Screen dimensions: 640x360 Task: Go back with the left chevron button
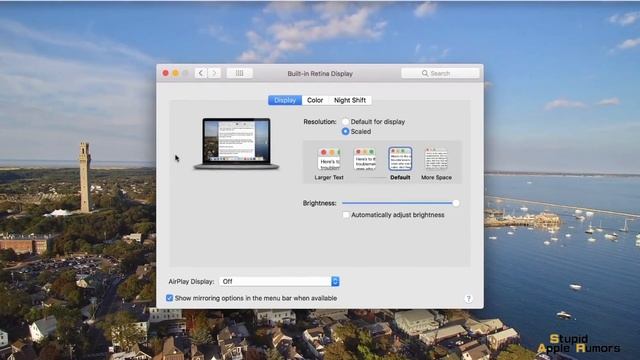(x=200, y=73)
